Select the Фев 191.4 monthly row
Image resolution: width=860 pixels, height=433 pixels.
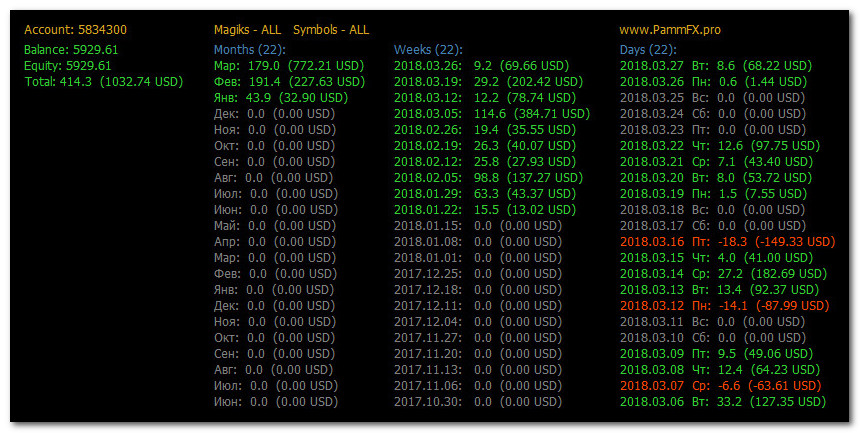coord(289,82)
